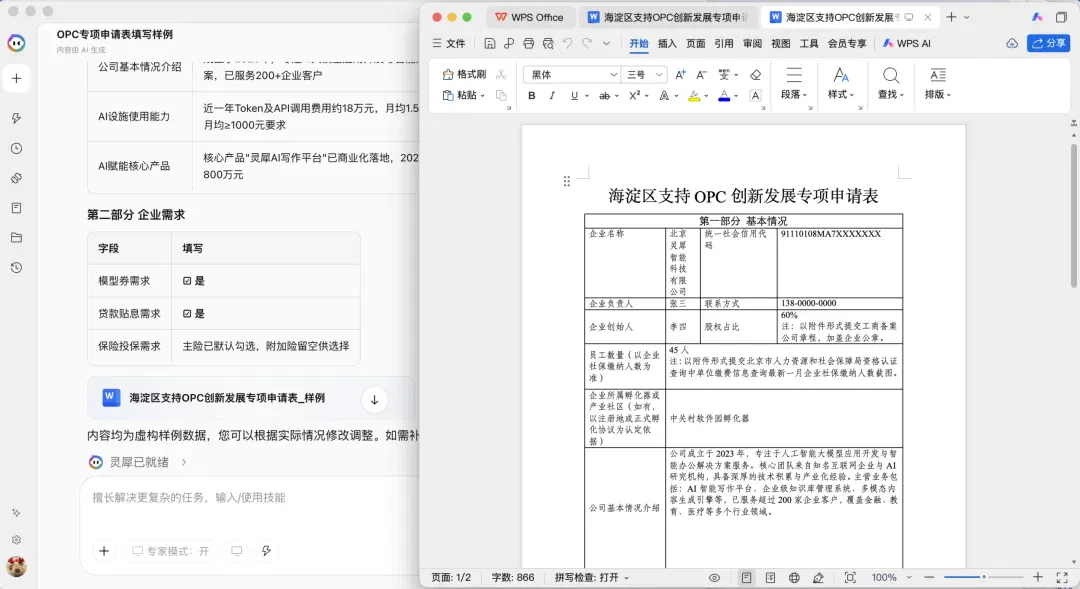Screen dimensions: 1080x589
Task: Click the cut scissors icon
Action: (x=501, y=74)
